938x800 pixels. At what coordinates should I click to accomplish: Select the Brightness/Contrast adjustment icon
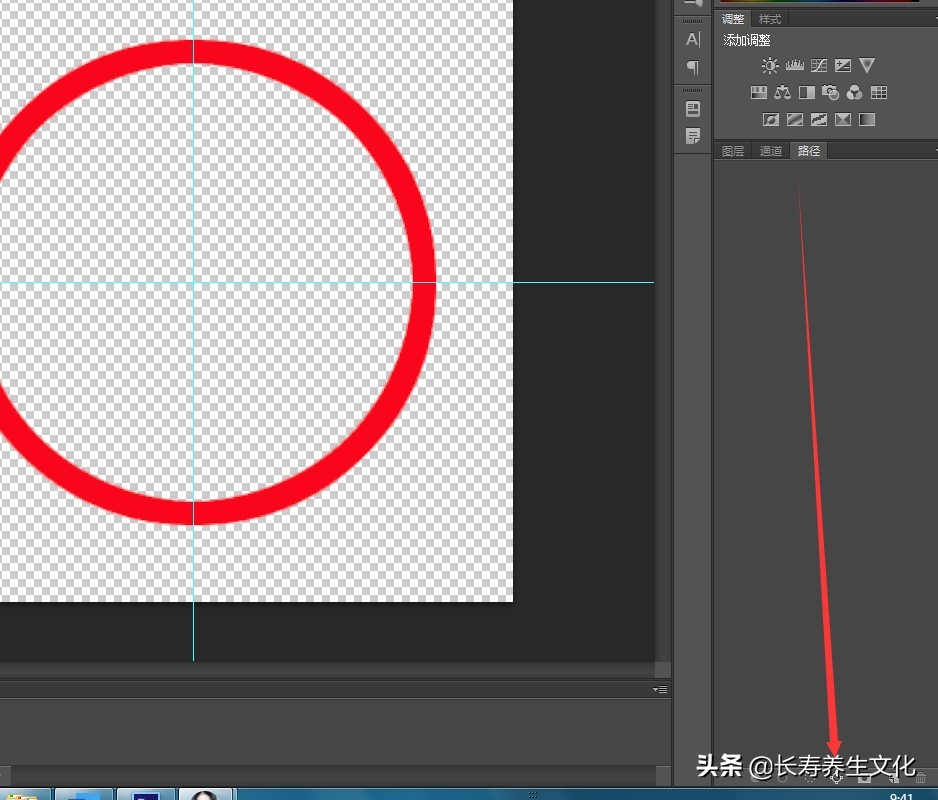point(770,65)
